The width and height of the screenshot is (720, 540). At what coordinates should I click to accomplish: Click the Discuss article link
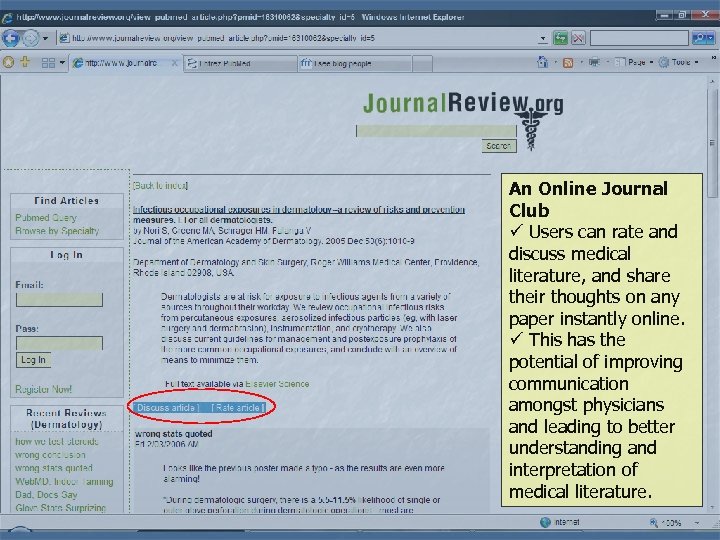coord(167,407)
